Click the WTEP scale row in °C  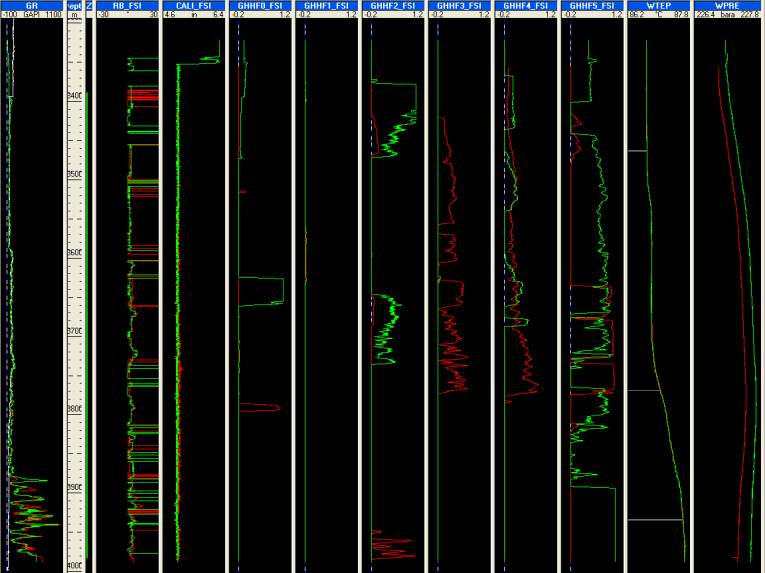[658, 15]
